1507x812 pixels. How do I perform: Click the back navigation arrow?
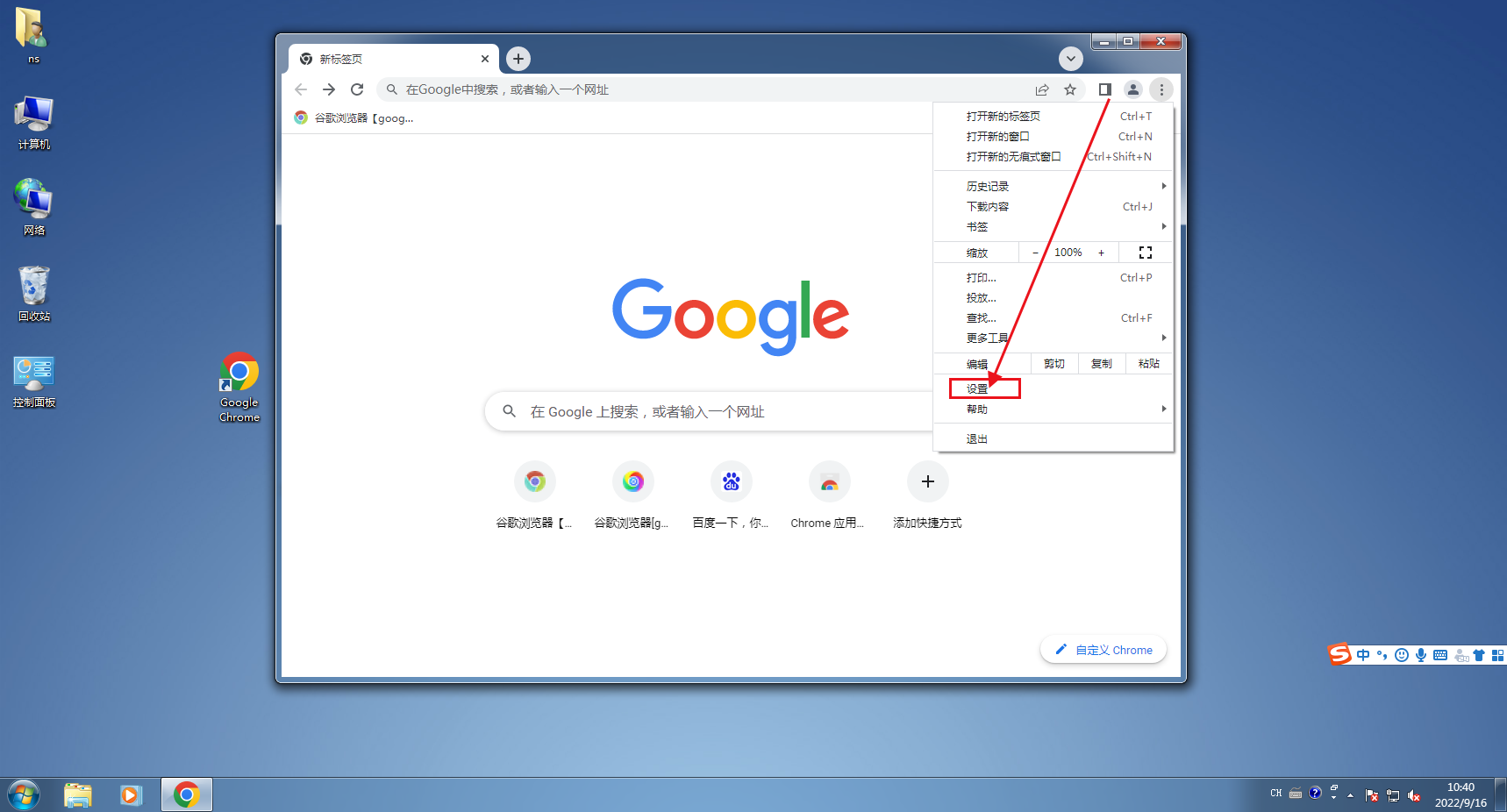click(301, 89)
